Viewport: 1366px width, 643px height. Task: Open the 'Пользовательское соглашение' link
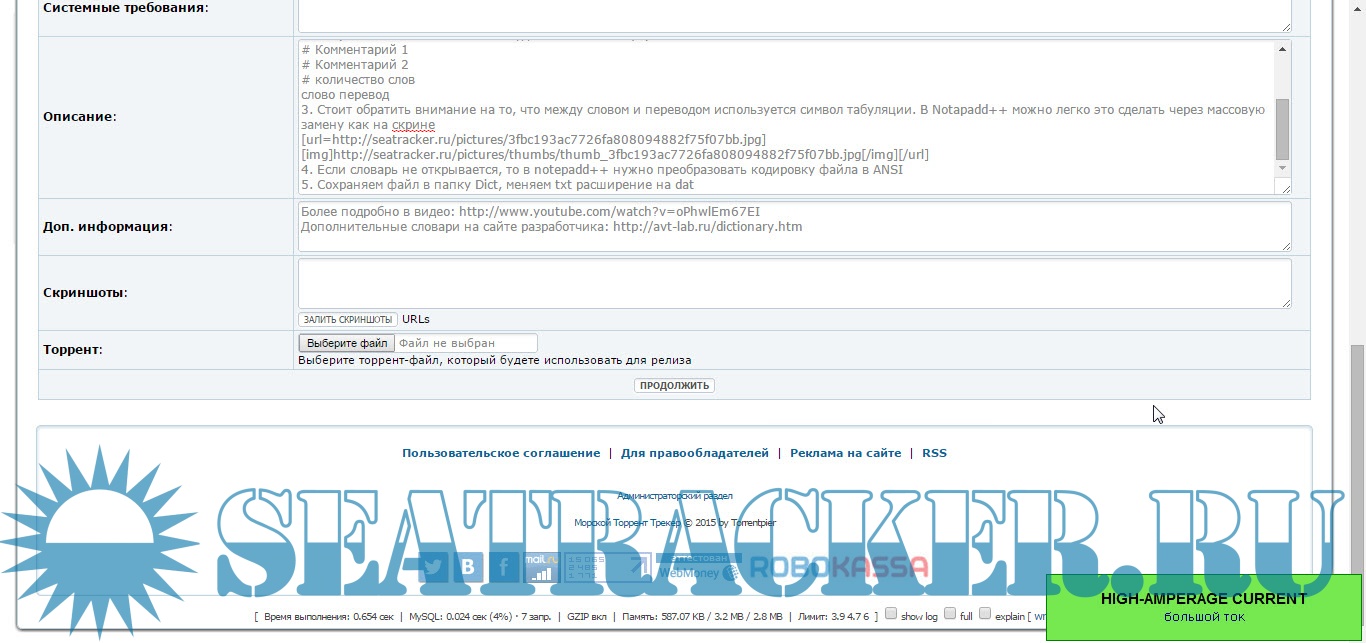pyautogui.click(x=501, y=453)
